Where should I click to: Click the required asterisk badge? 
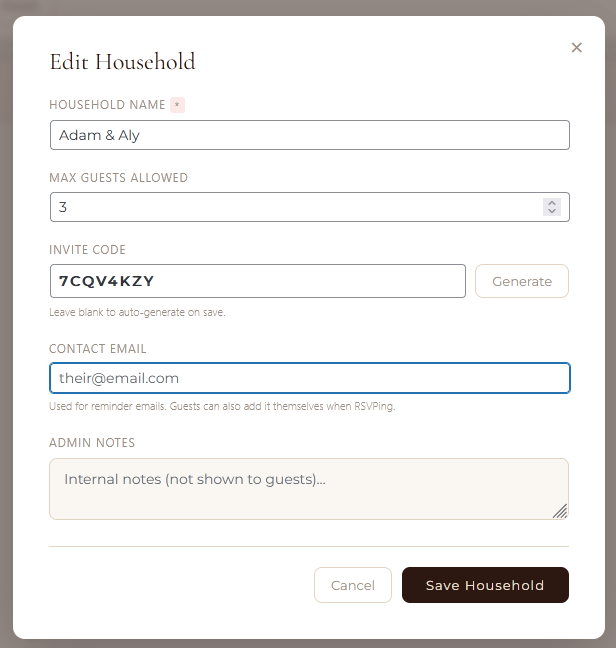(177, 105)
